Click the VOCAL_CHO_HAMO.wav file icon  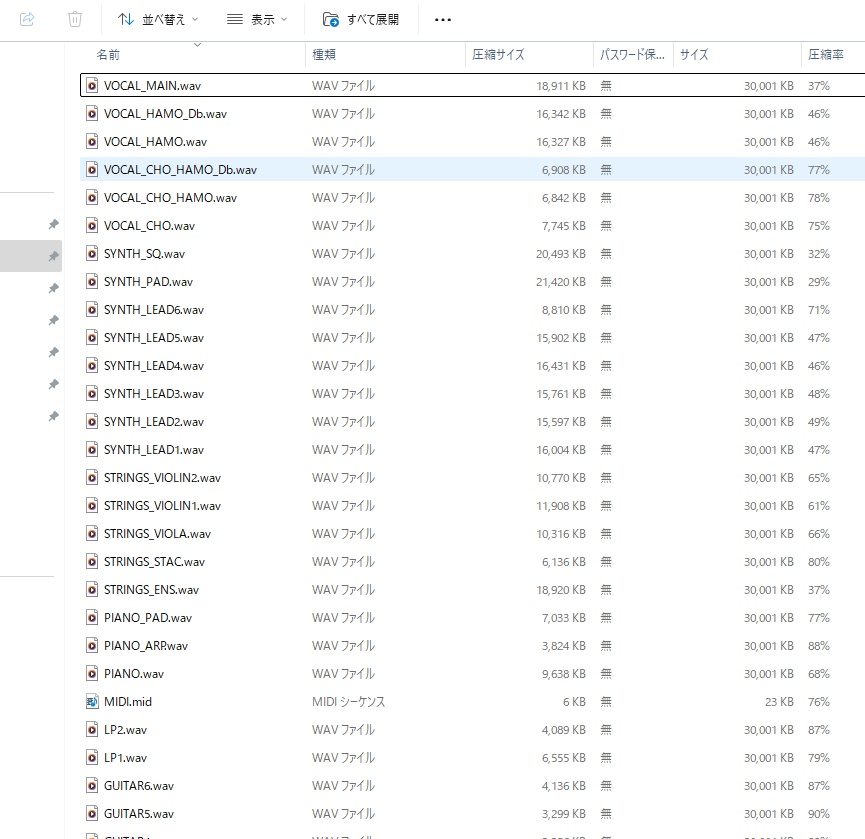coord(92,197)
